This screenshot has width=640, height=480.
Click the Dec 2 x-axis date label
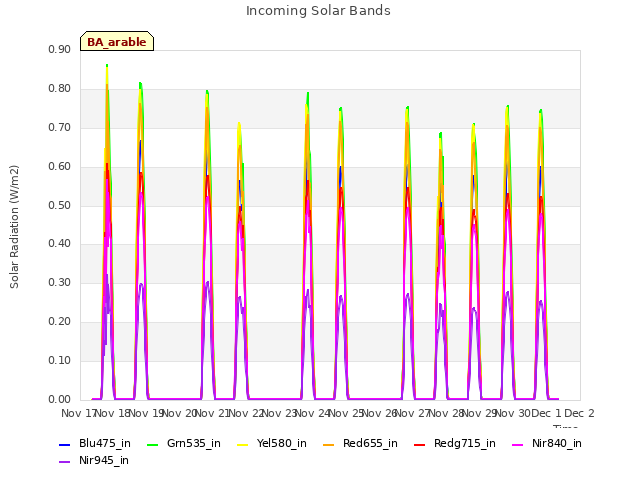pyautogui.click(x=579, y=413)
